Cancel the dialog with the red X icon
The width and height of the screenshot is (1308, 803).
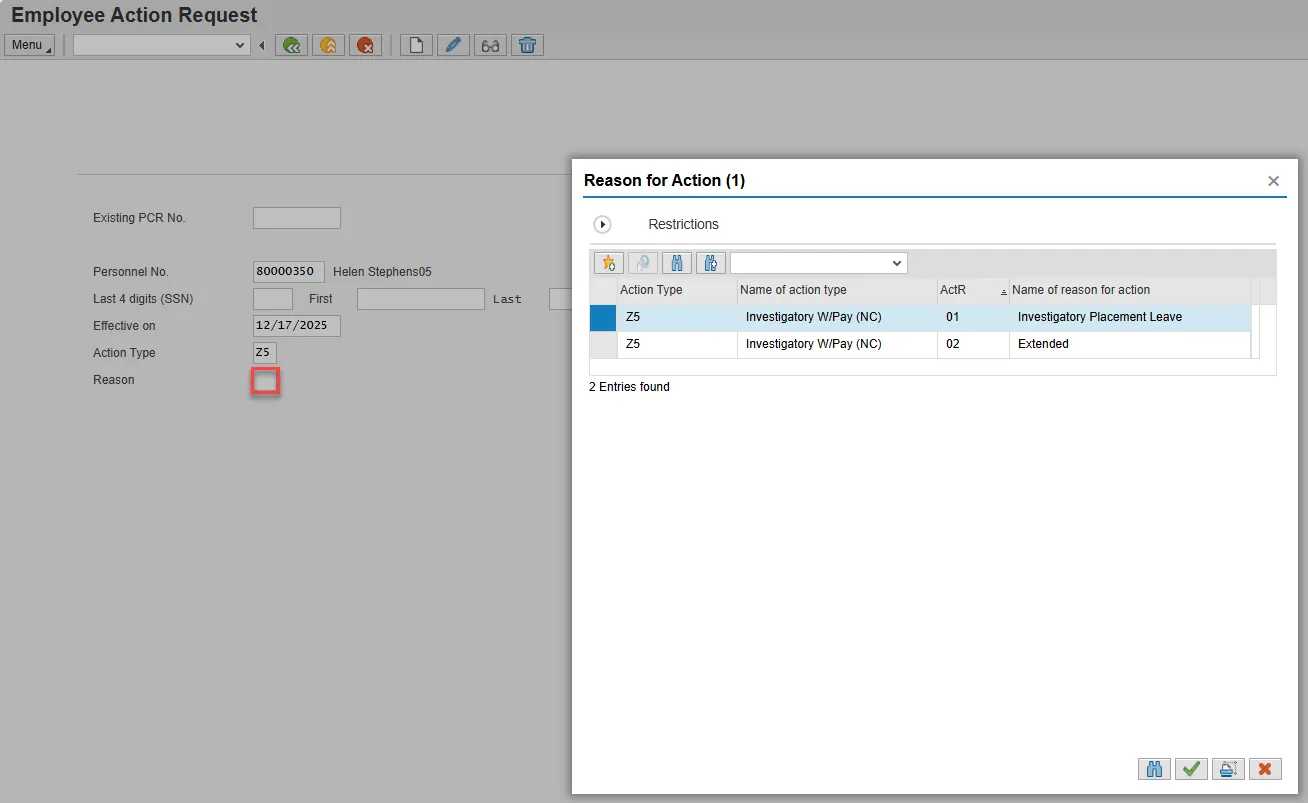[x=1265, y=769]
